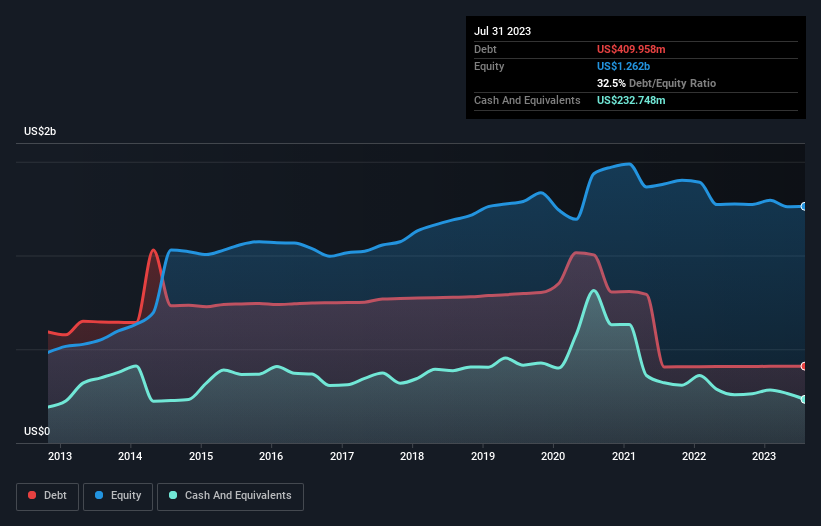Click the 2019 x-axis label
This screenshot has width=821, height=526.
(483, 456)
